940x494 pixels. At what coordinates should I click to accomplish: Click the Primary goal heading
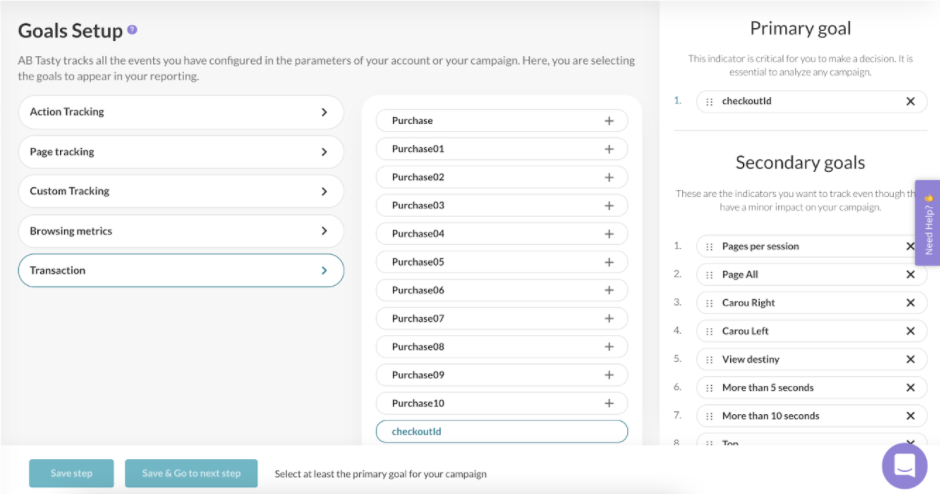[x=800, y=28]
